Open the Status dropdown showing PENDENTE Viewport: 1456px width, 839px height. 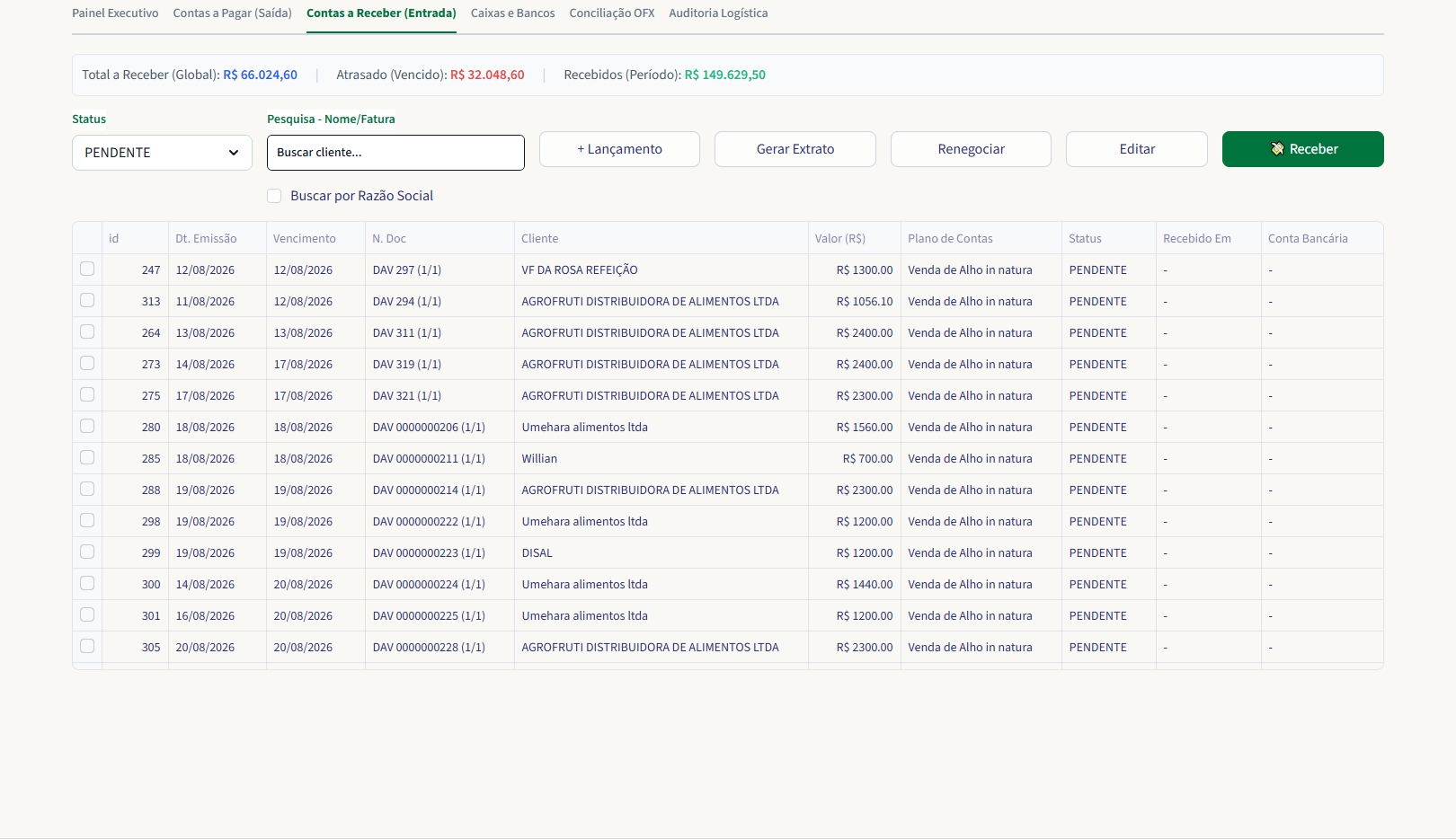coord(162,153)
